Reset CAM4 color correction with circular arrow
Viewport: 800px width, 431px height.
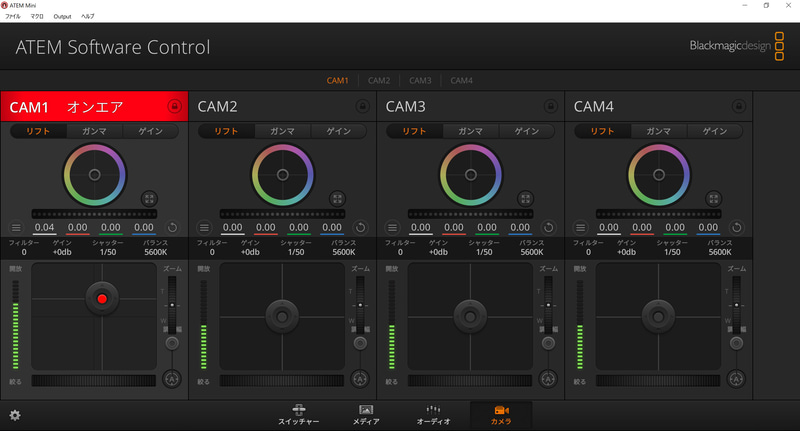(736, 227)
